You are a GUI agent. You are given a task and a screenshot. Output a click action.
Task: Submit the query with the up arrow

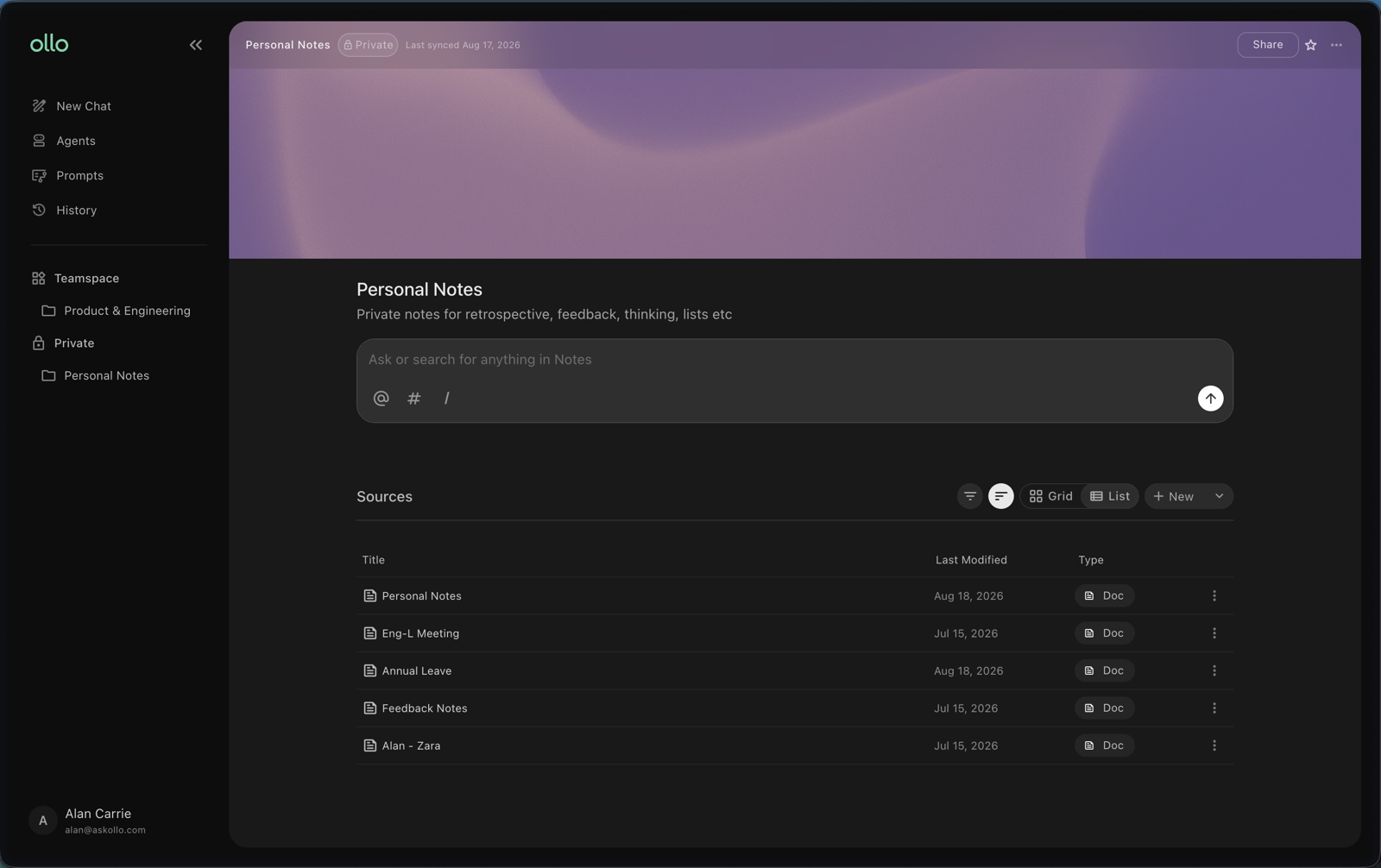[1210, 398]
